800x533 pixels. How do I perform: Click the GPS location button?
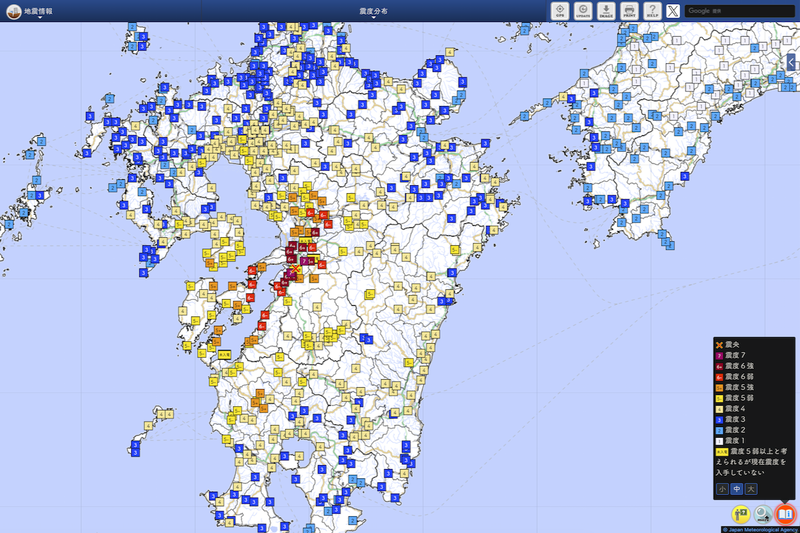[x=560, y=11]
